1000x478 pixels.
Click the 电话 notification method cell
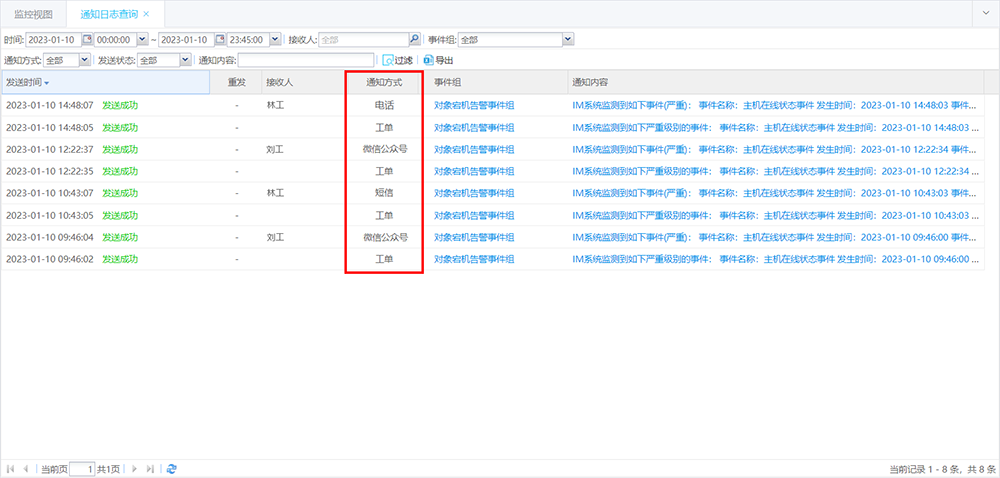[384, 105]
